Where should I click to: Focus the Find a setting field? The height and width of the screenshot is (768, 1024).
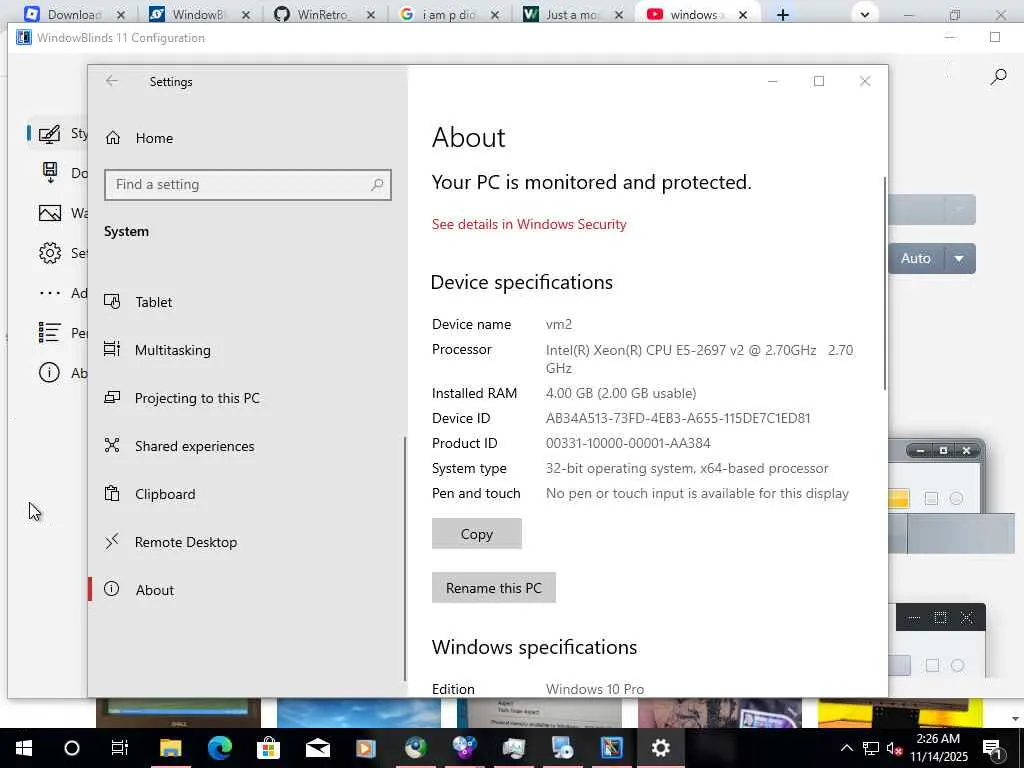[x=248, y=185]
